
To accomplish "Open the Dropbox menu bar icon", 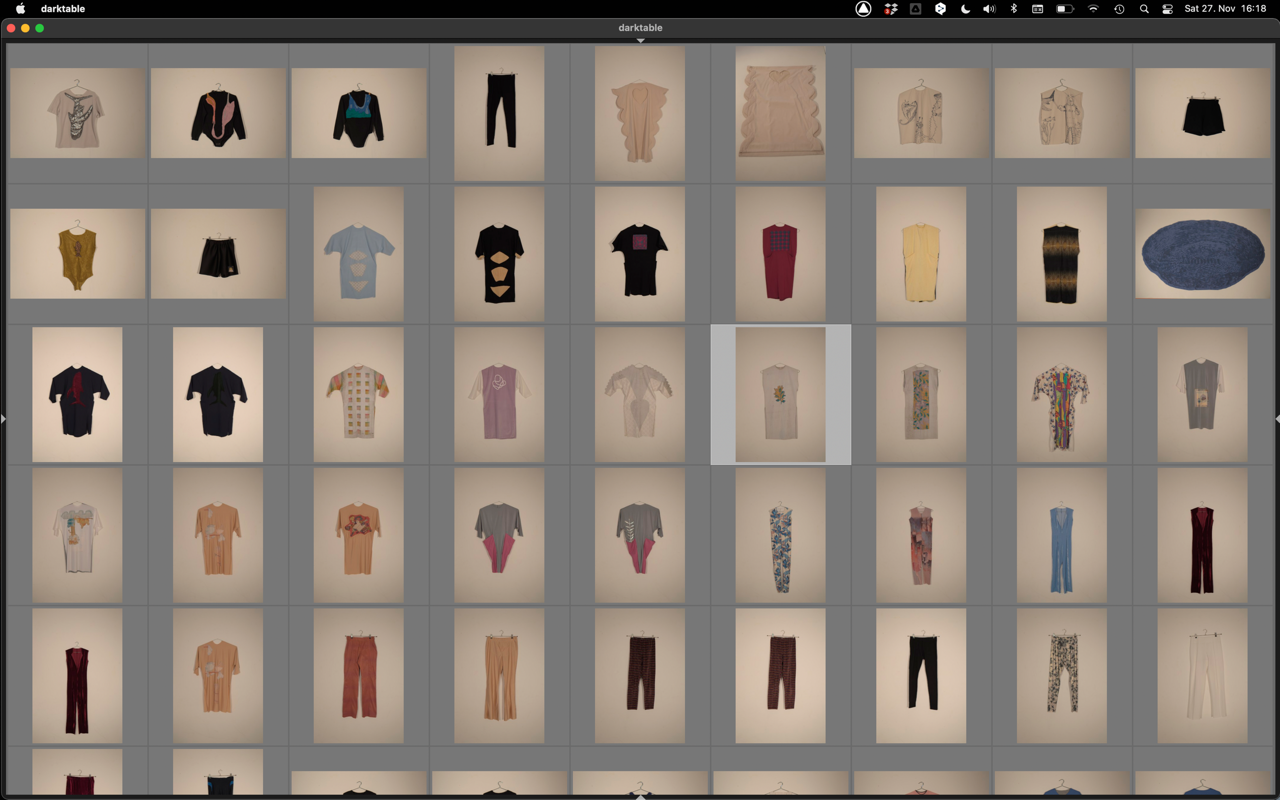I will click(890, 9).
